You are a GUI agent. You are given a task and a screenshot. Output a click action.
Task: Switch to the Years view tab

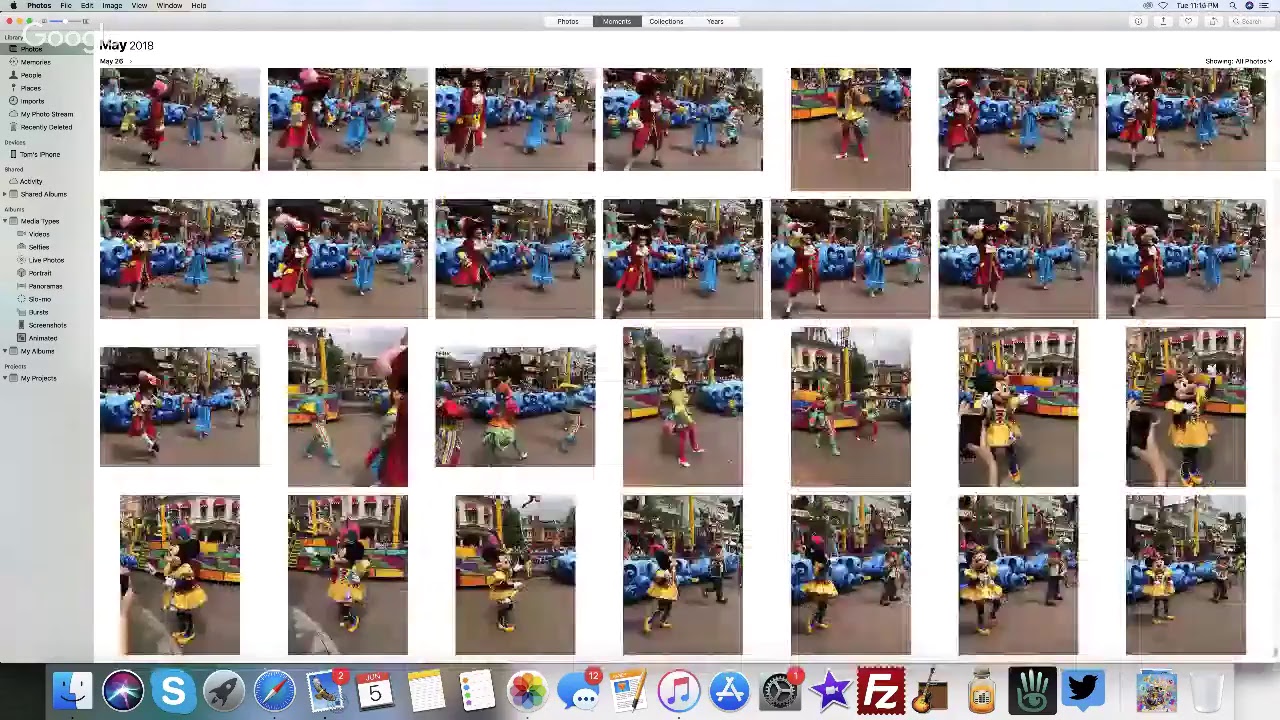coord(715,21)
